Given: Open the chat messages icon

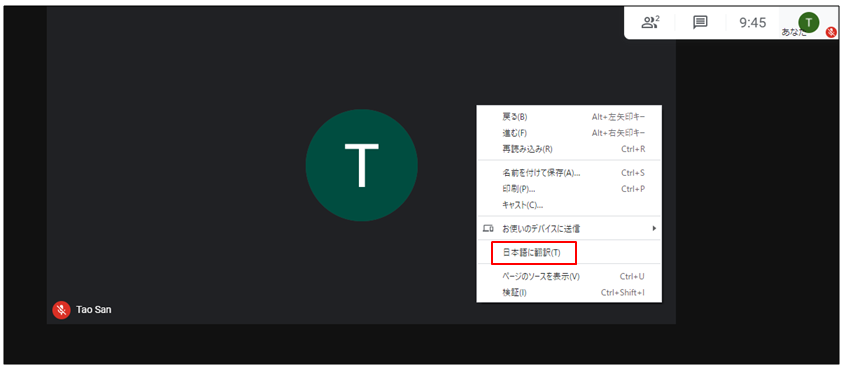Looking at the screenshot, I should point(700,22).
